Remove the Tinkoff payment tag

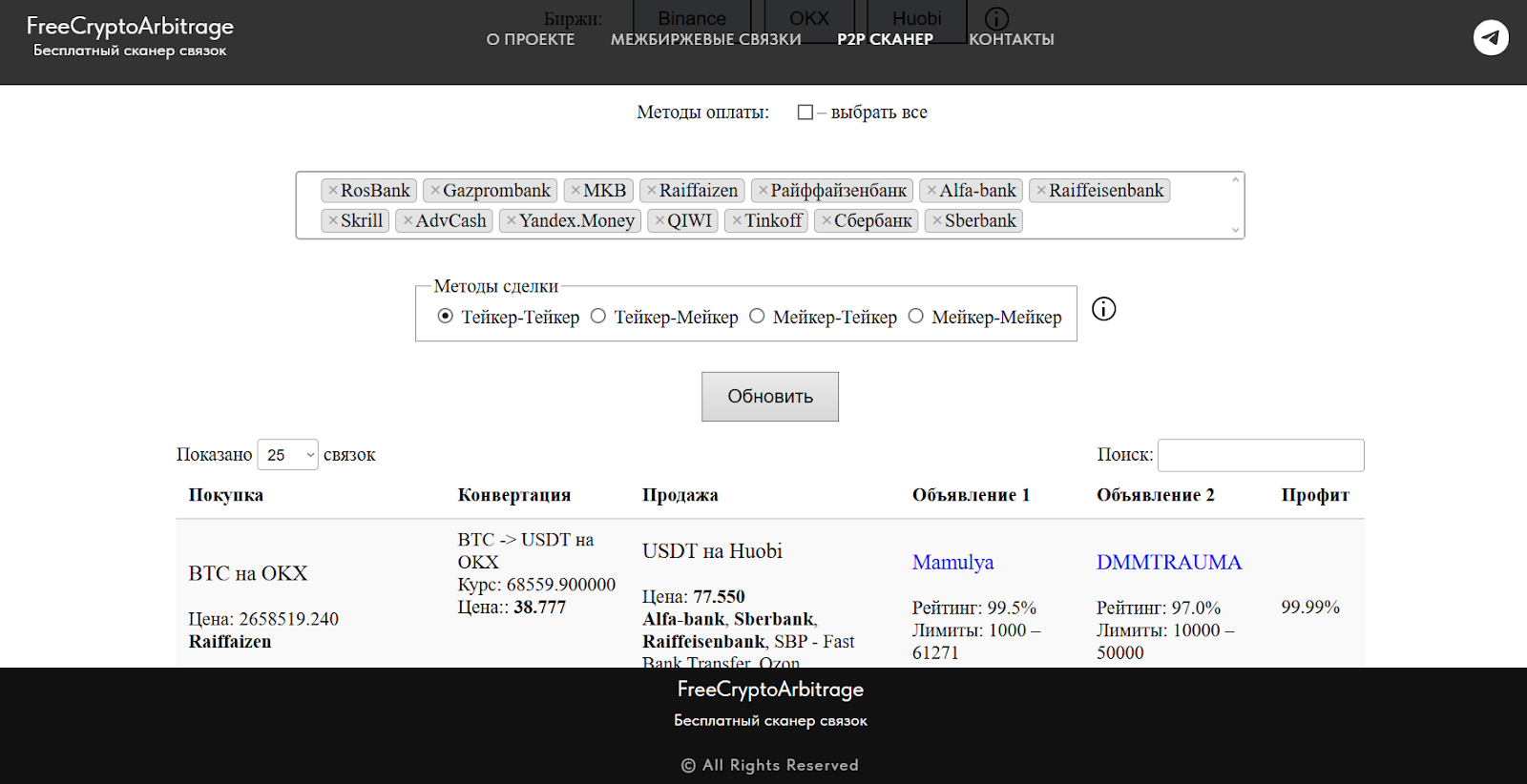coord(737,221)
